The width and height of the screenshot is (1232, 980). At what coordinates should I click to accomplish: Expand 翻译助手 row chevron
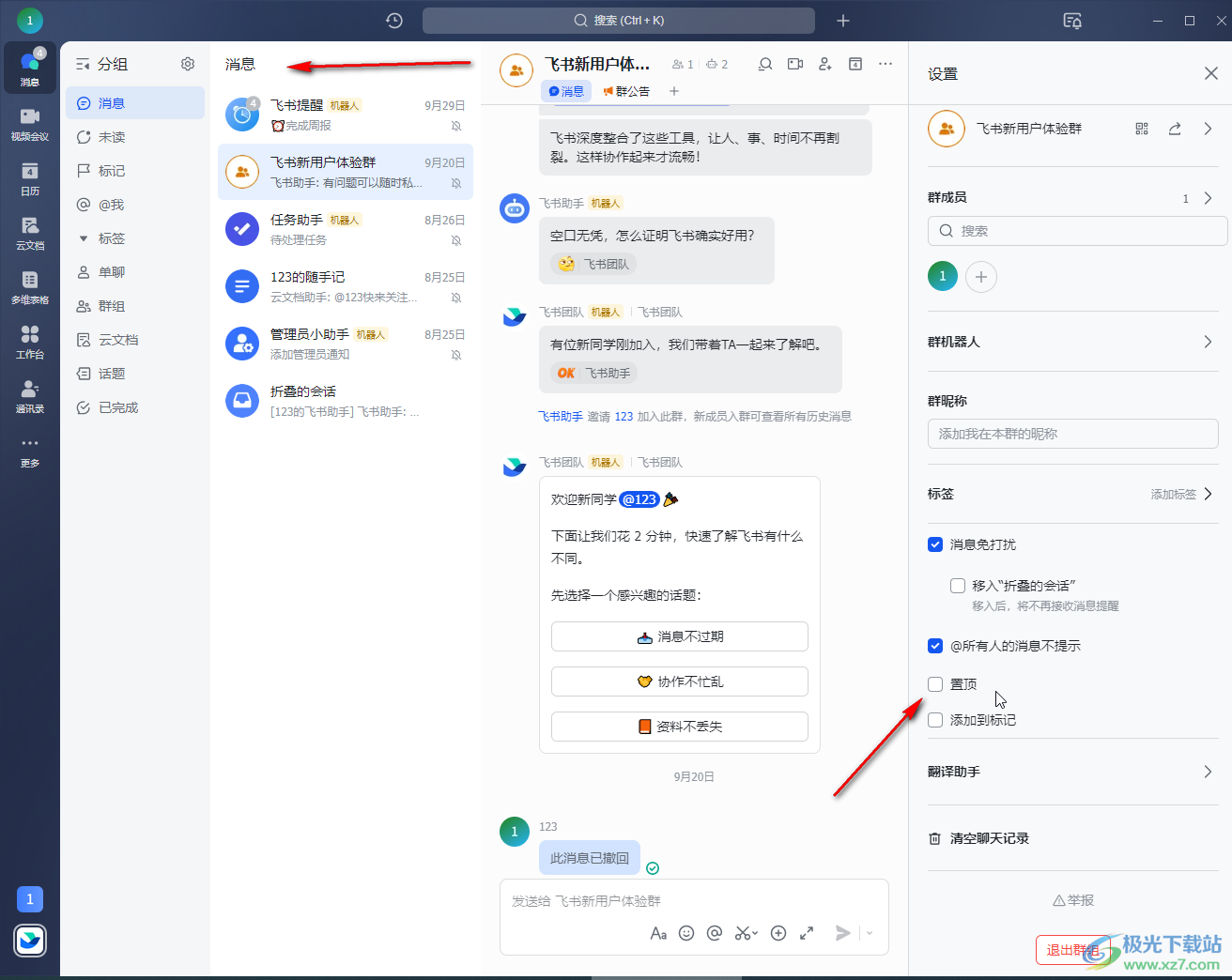pos(1208,772)
